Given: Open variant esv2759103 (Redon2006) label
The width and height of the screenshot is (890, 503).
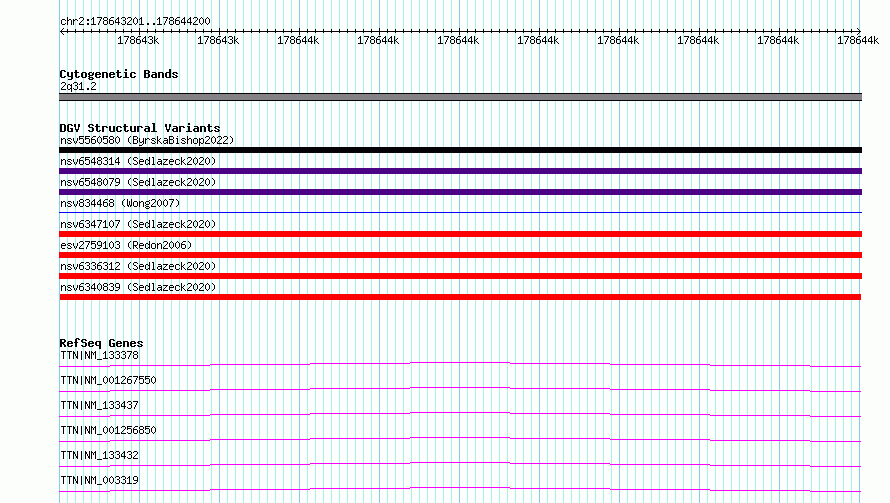Looking at the screenshot, I should coord(126,245).
